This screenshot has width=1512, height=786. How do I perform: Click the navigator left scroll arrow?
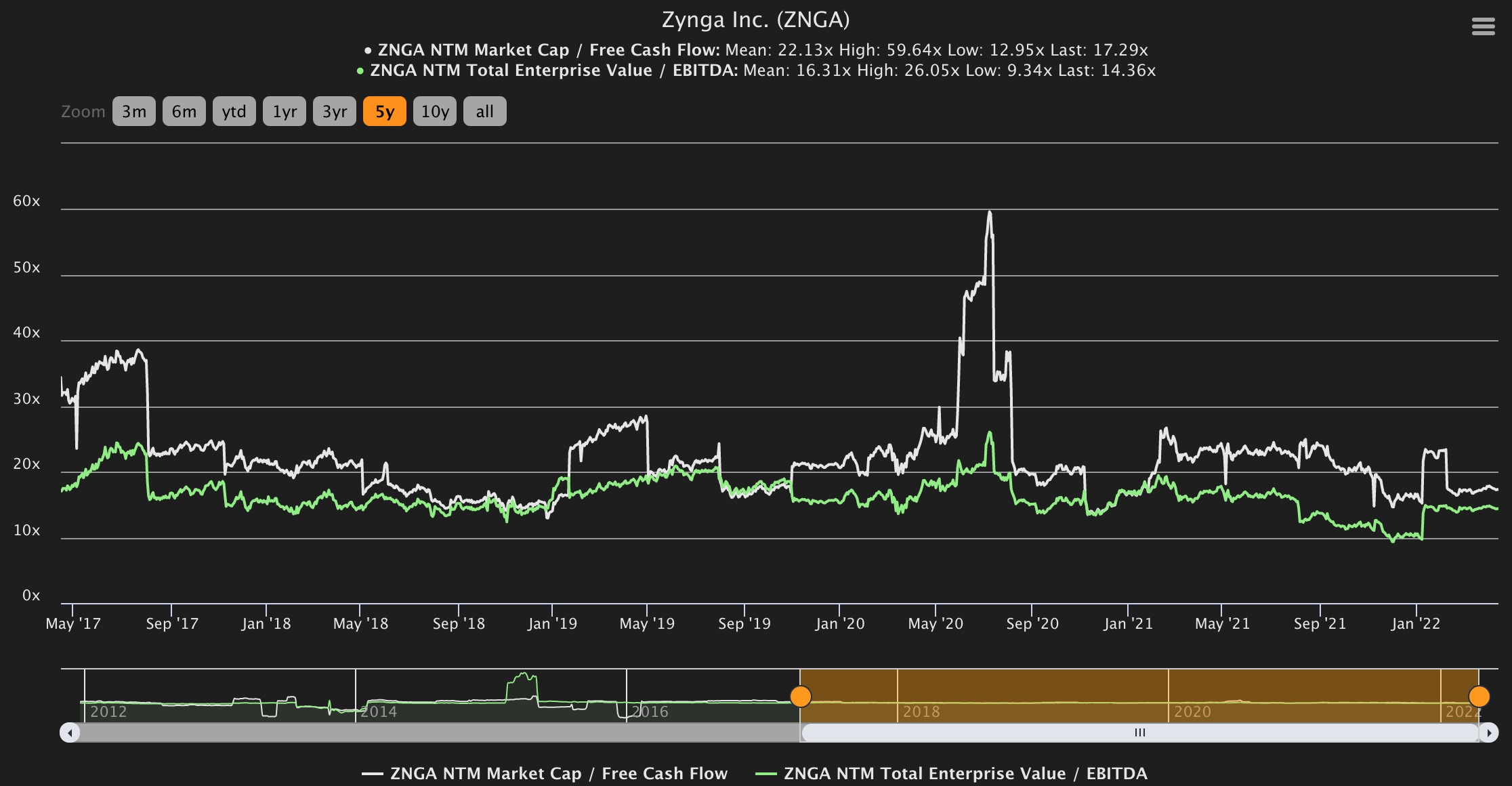point(70,732)
